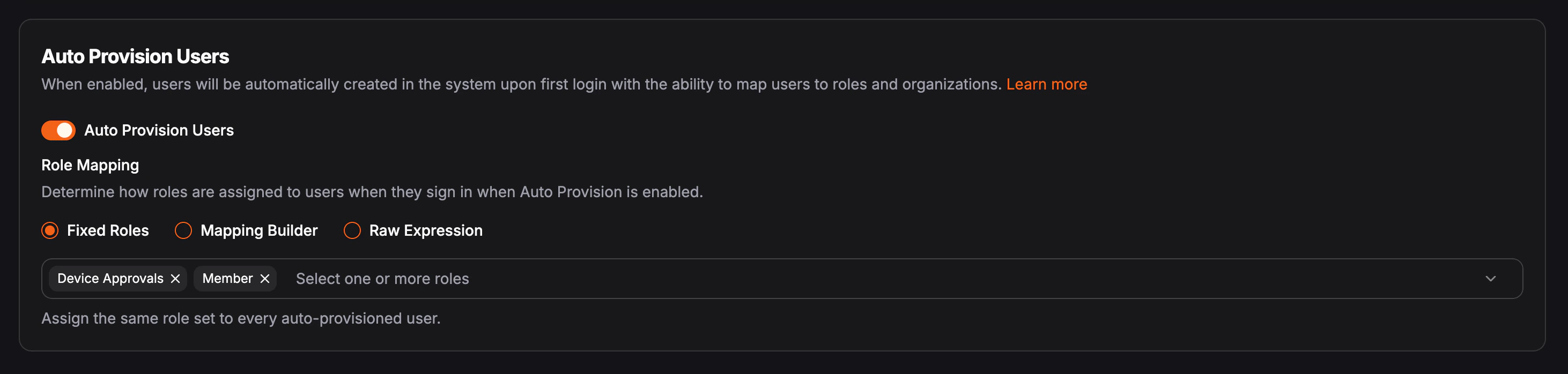Focus the 'Select one or more roles' field

coord(382,279)
